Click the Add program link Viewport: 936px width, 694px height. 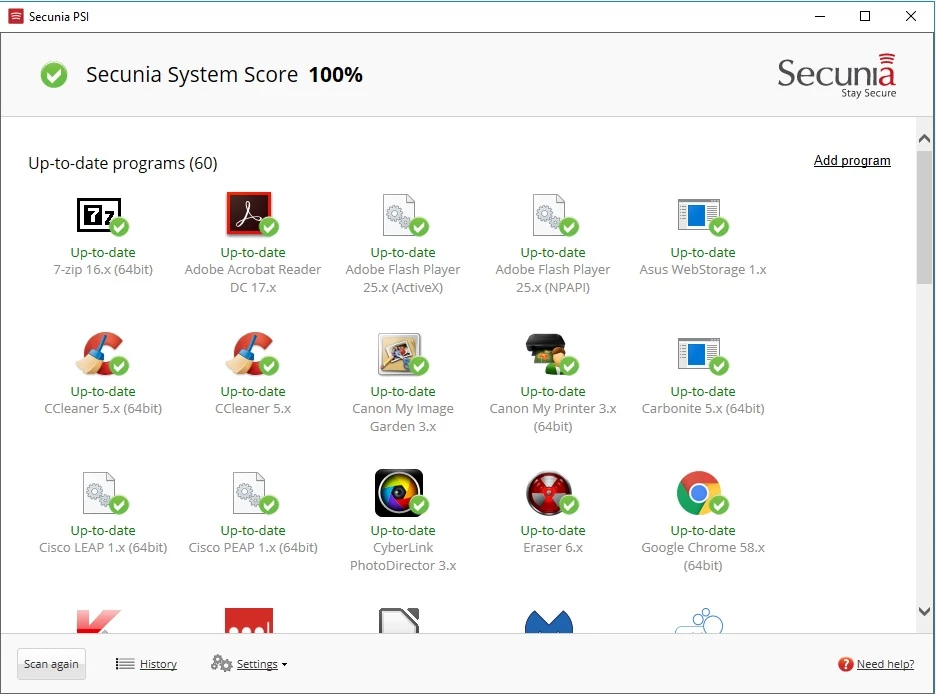pos(852,161)
